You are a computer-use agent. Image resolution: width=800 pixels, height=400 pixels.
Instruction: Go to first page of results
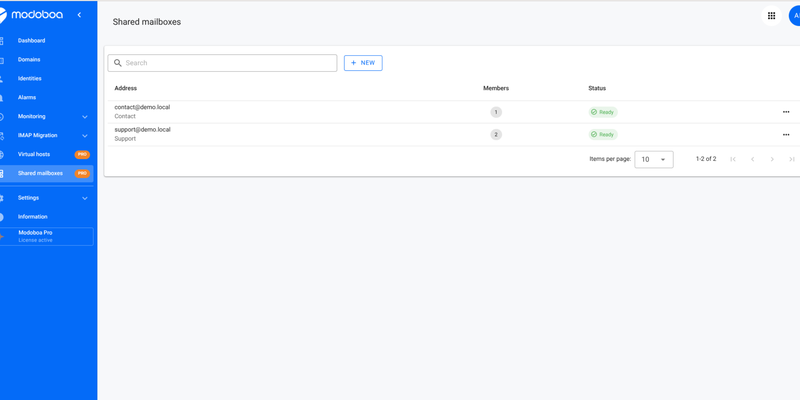click(733, 159)
